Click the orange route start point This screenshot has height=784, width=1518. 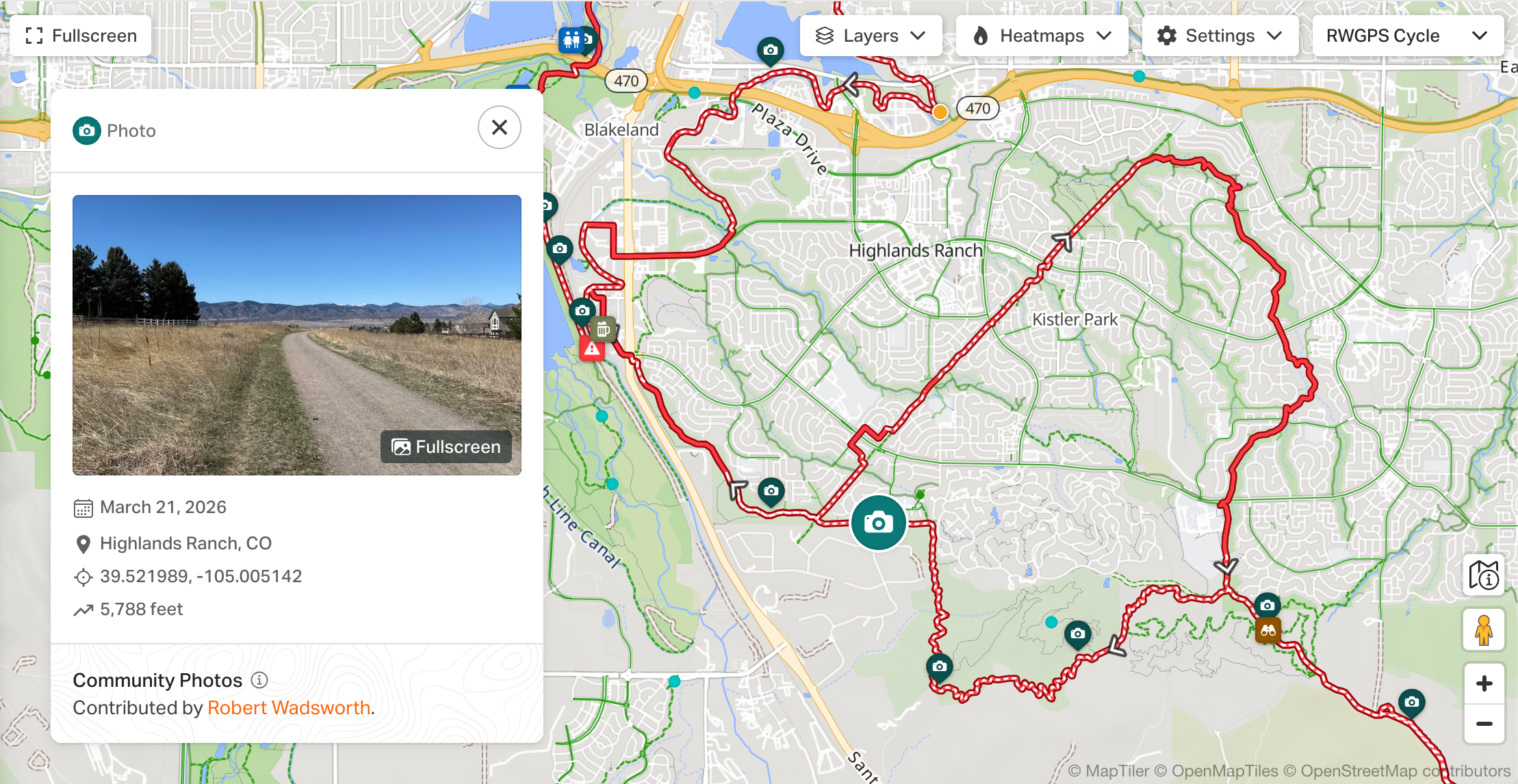click(x=940, y=112)
